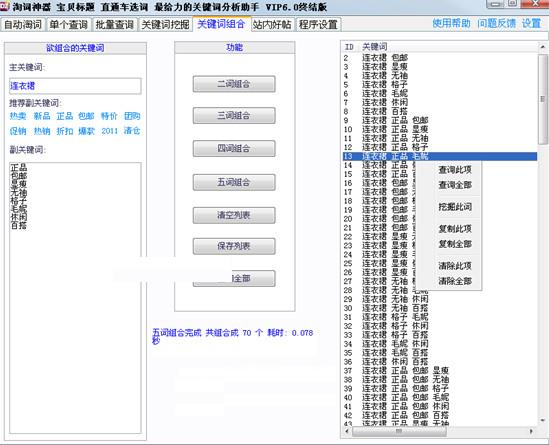
Task: Select highlighted row 13 连衣裙 正品 毛呢
Action: coord(440,156)
